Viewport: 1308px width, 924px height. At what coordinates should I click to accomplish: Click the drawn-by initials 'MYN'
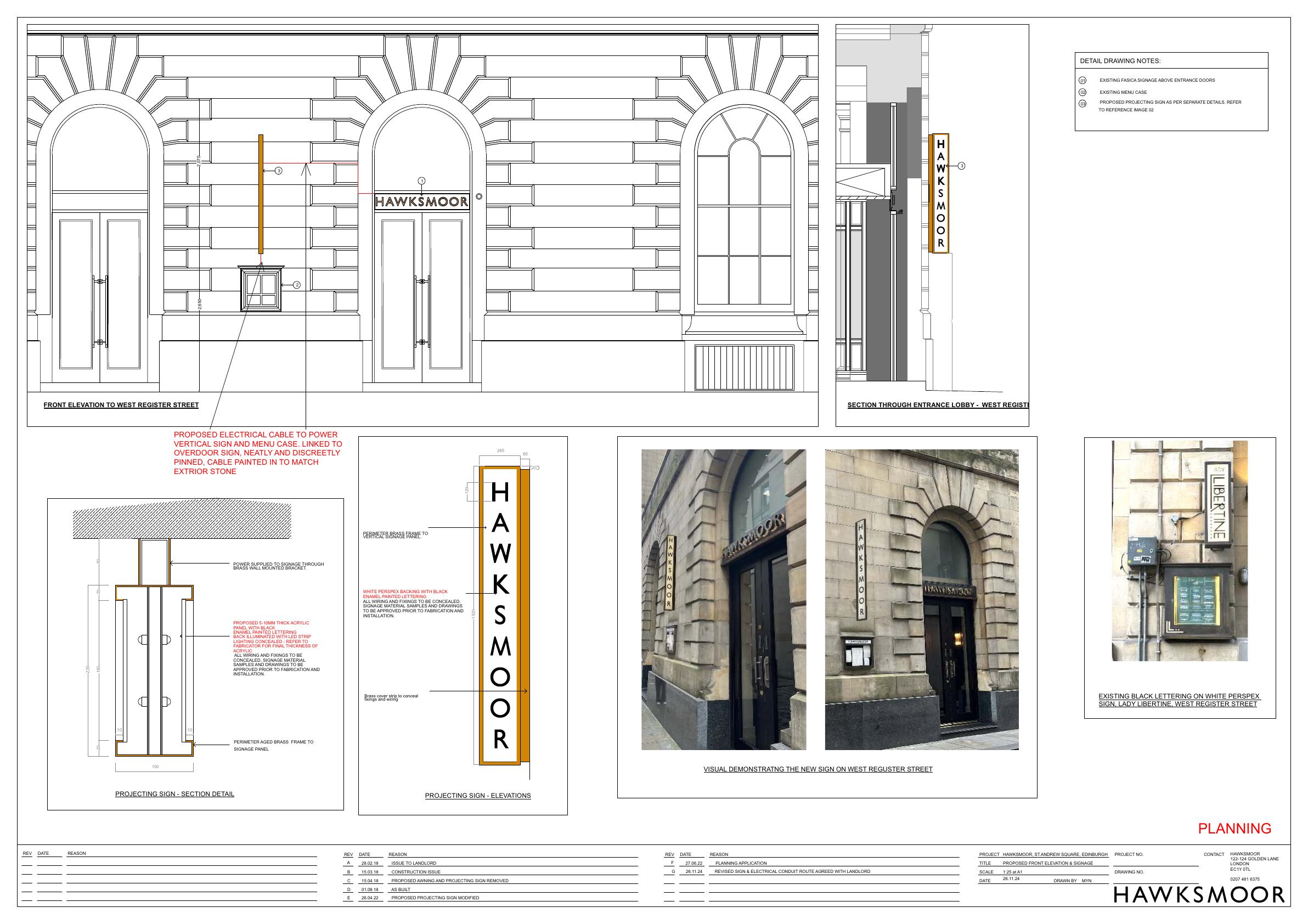click(1086, 881)
